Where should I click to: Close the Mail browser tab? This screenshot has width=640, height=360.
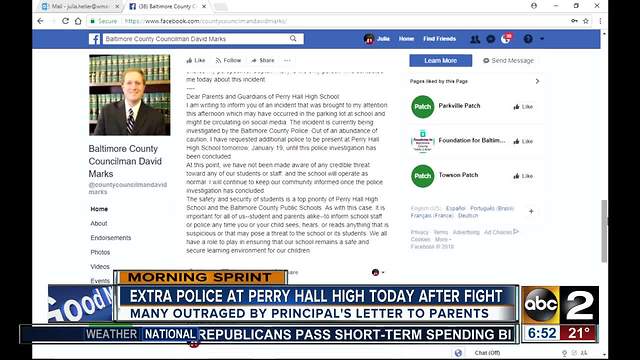pyautogui.click(x=117, y=6)
